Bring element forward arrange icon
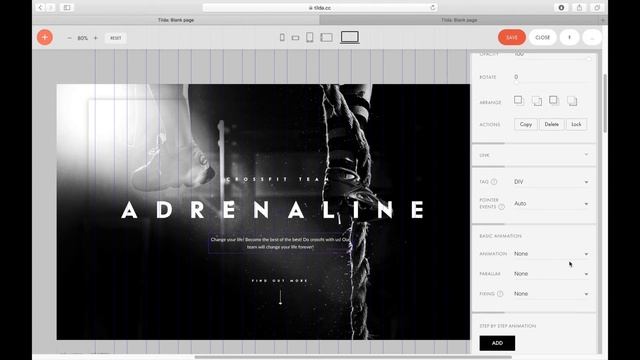Screen dimensions: 640x360 click(x=537, y=101)
